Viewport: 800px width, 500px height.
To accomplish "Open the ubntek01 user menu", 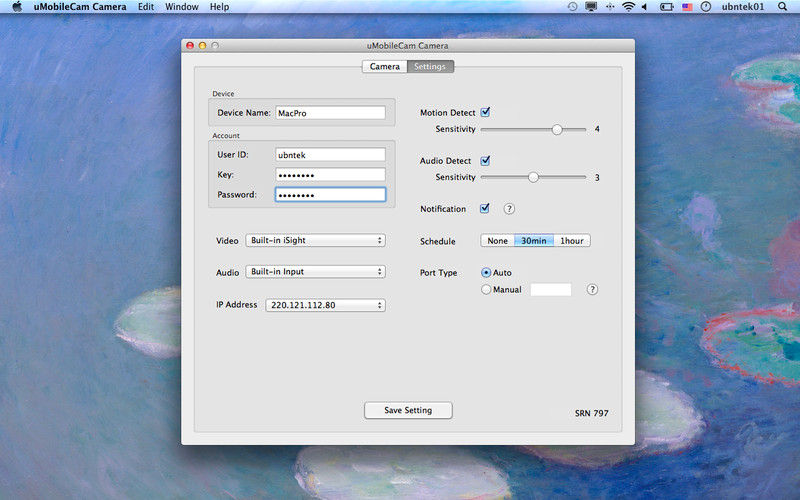I will point(743,7).
